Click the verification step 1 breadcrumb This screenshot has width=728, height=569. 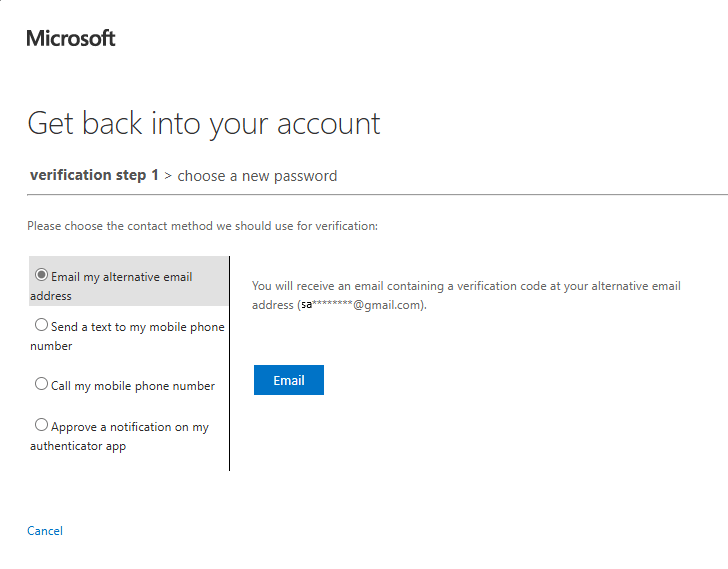click(94, 175)
